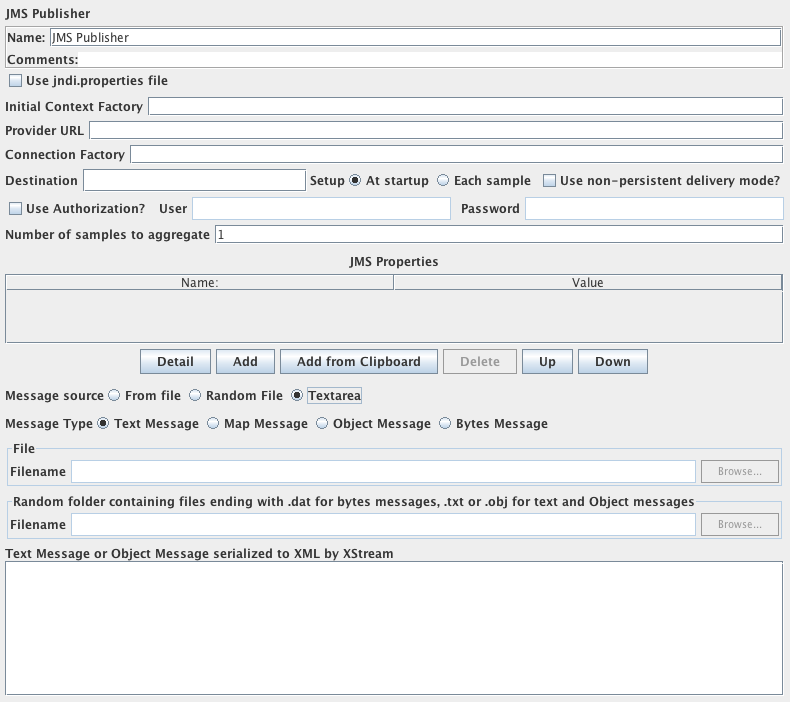Select At startup setup radio button
Viewport: 790px width, 702px height.
tap(355, 181)
